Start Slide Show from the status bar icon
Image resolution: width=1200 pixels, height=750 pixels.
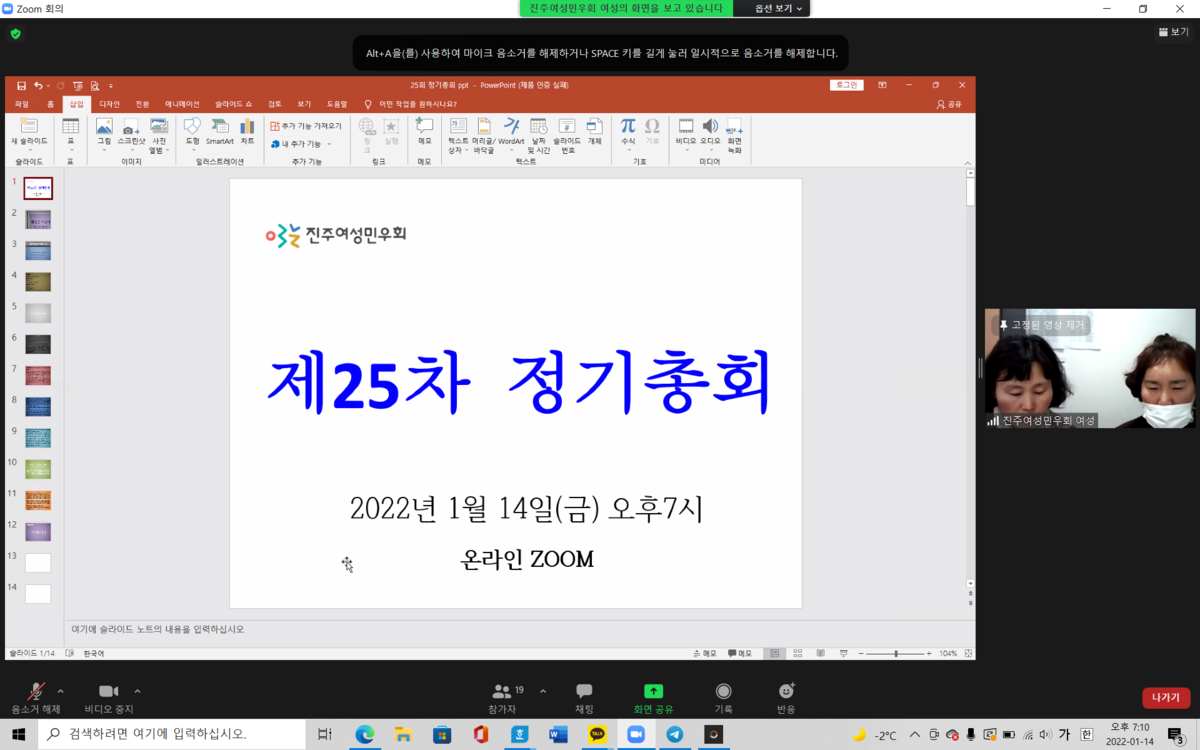(x=843, y=653)
